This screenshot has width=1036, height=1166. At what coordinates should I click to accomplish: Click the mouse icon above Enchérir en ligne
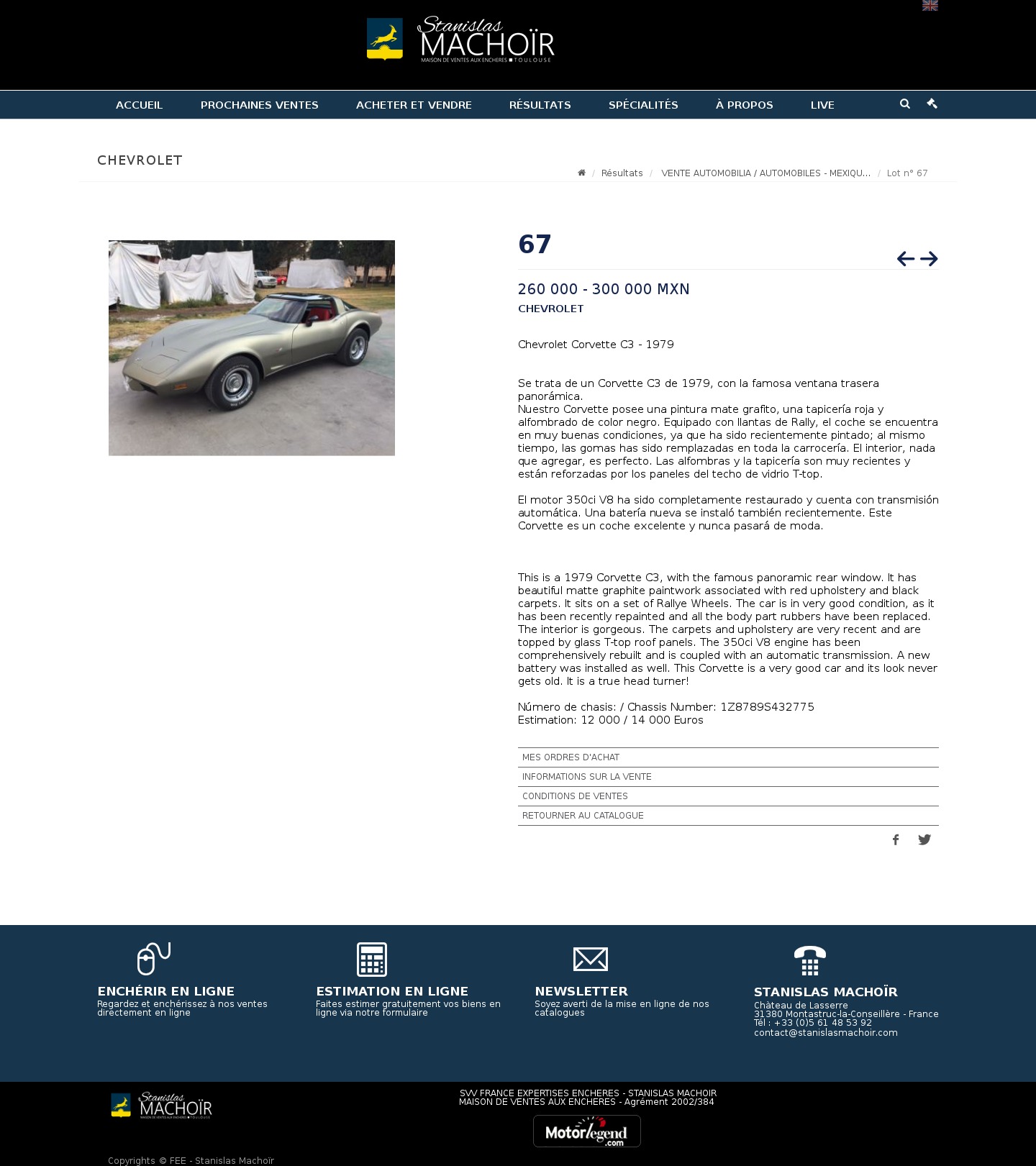pos(154,959)
